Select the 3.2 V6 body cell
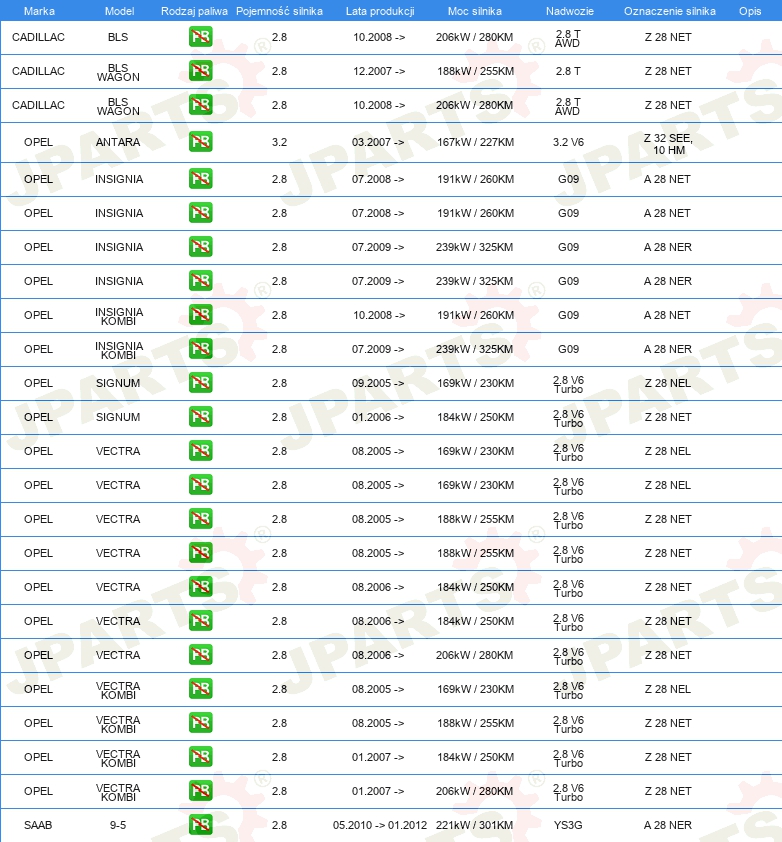 [x=568, y=142]
